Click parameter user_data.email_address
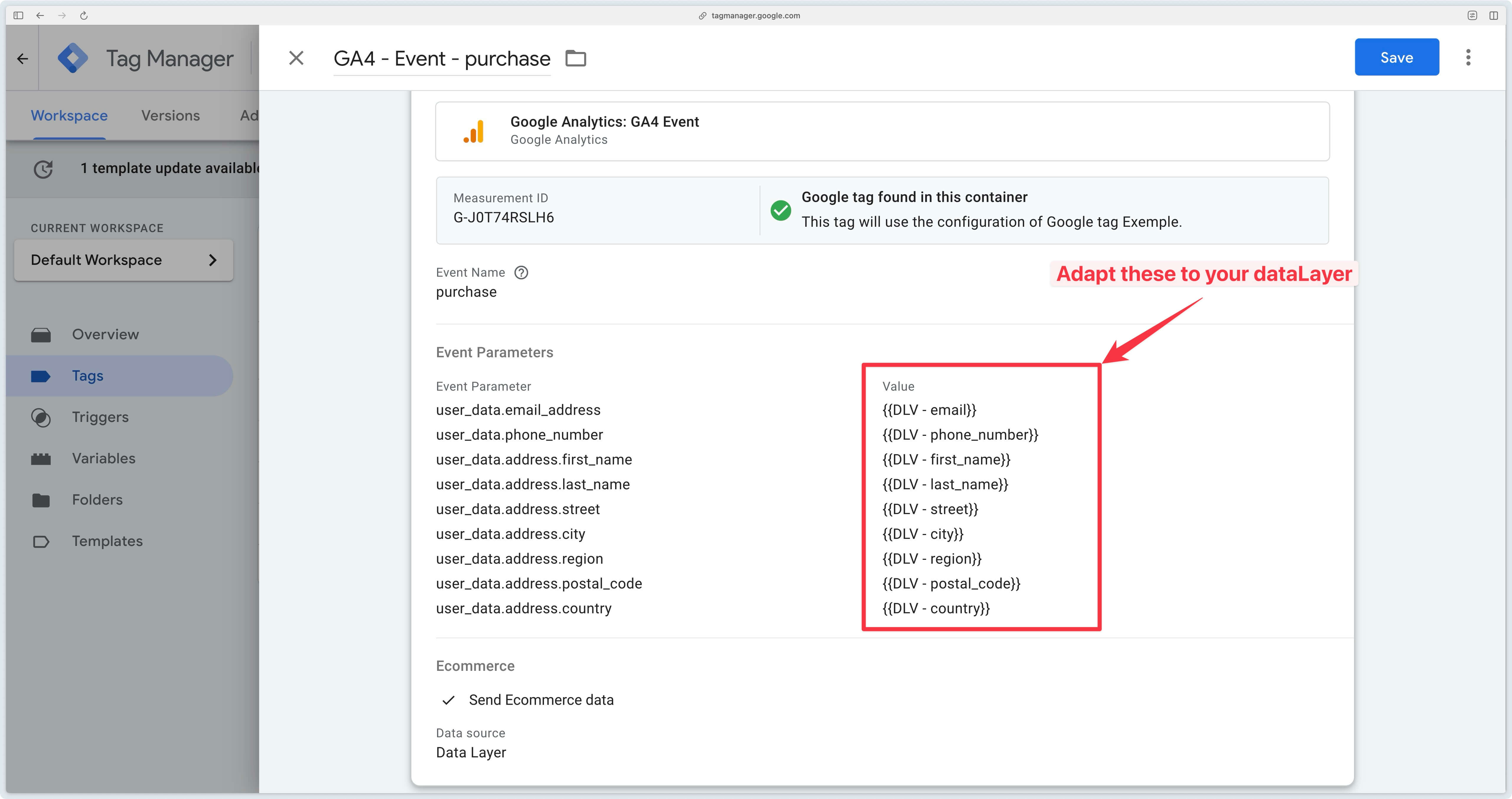 pos(518,410)
